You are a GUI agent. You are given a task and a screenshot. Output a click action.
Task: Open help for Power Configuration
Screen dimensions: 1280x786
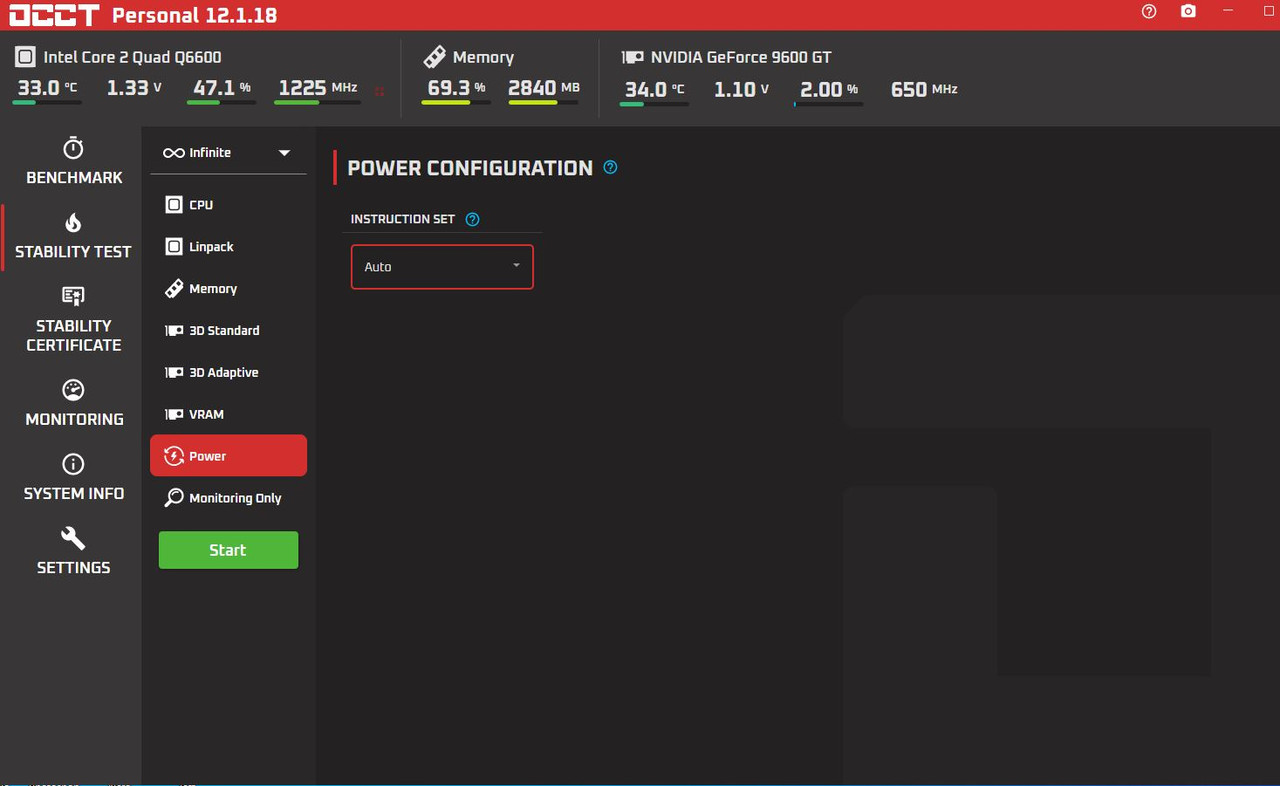(x=610, y=168)
